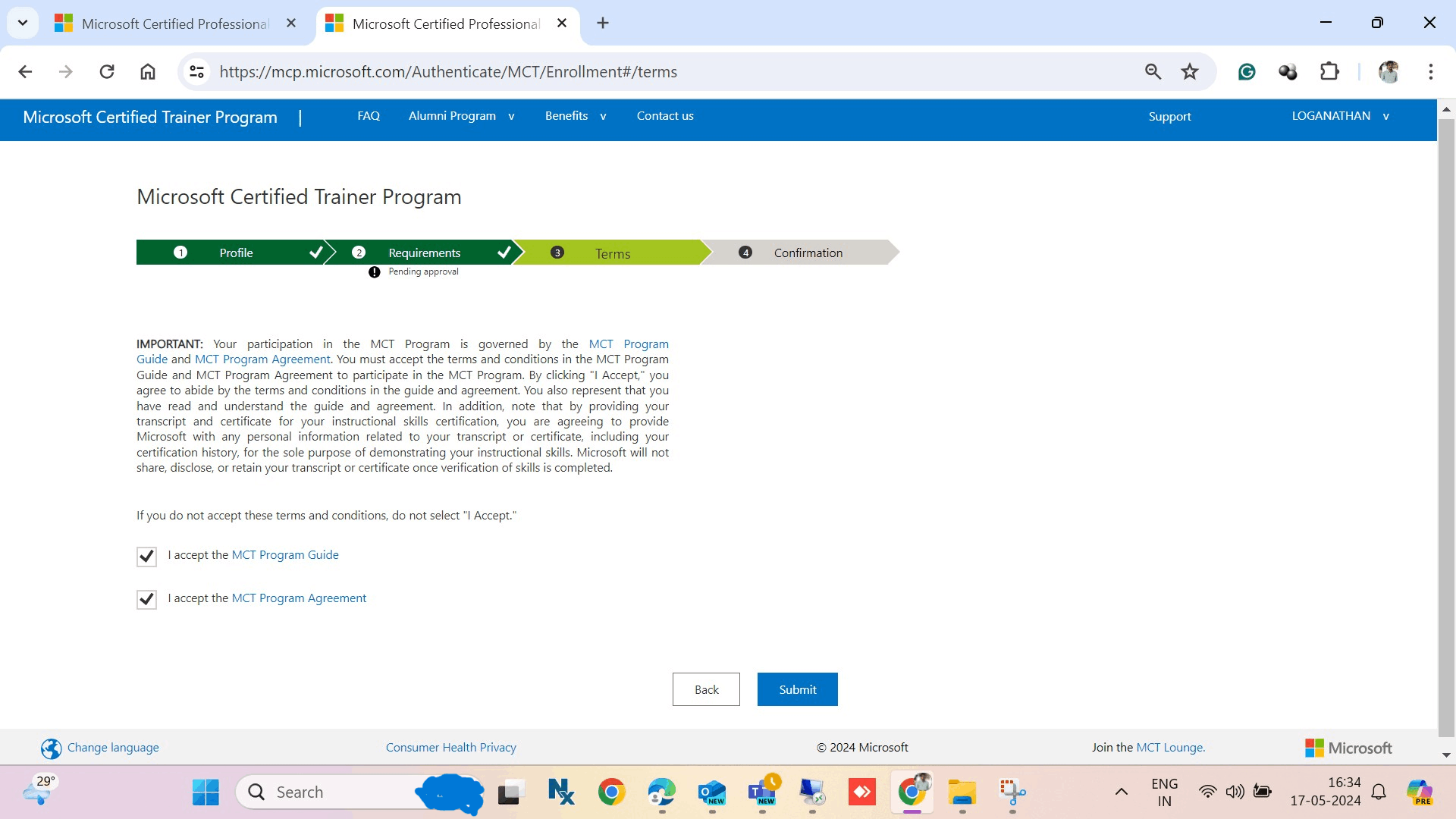The image size is (1456, 819).
Task: Open the Grammarly extension
Action: (x=1247, y=71)
